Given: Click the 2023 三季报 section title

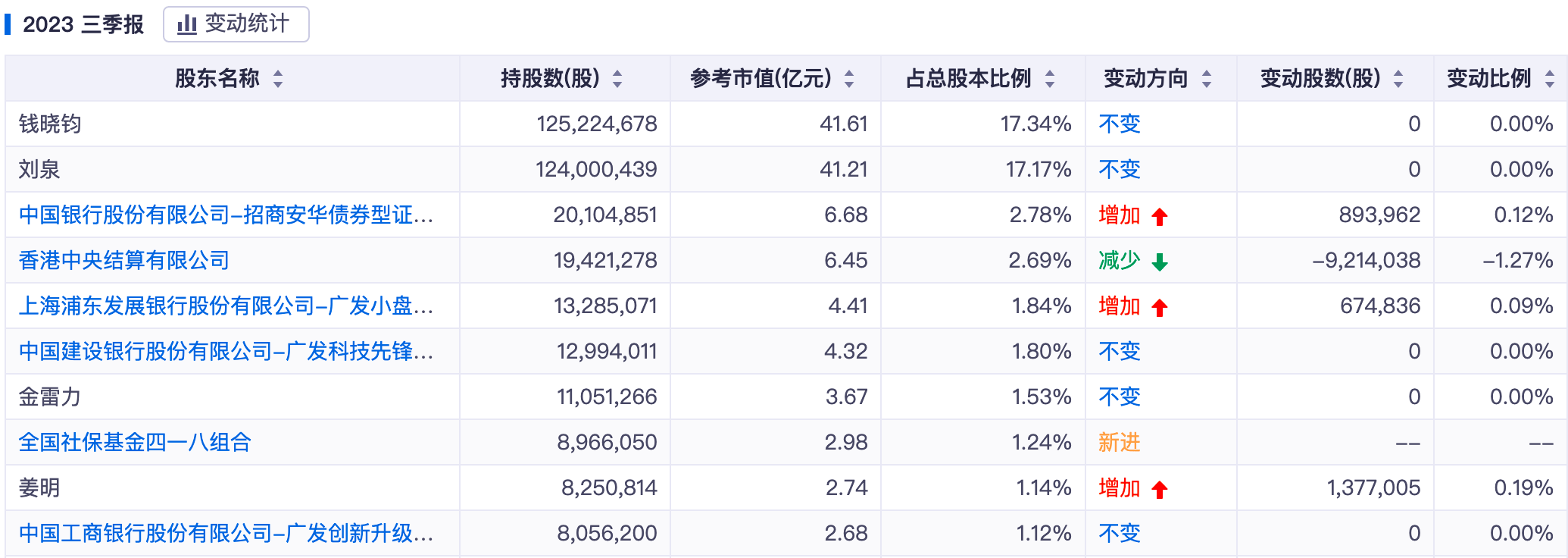Looking at the screenshot, I should 83,24.
